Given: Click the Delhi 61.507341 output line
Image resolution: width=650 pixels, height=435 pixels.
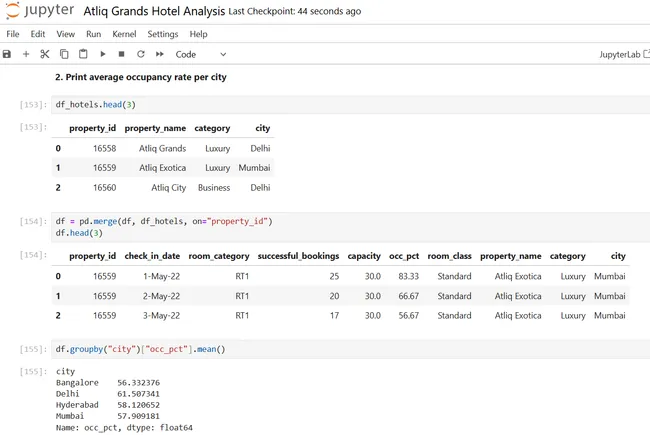Looking at the screenshot, I should [x=108, y=394].
